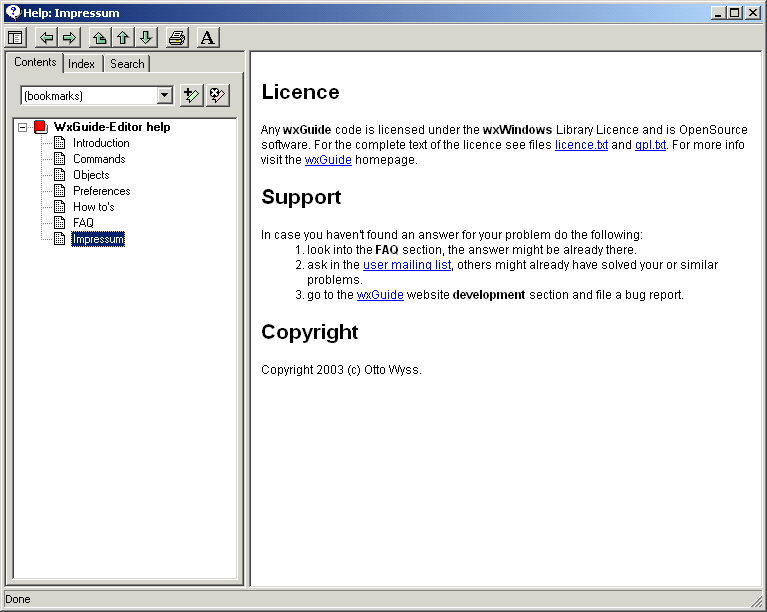Go up one level in document hierarchy
The width and height of the screenshot is (767, 612).
pos(99,38)
